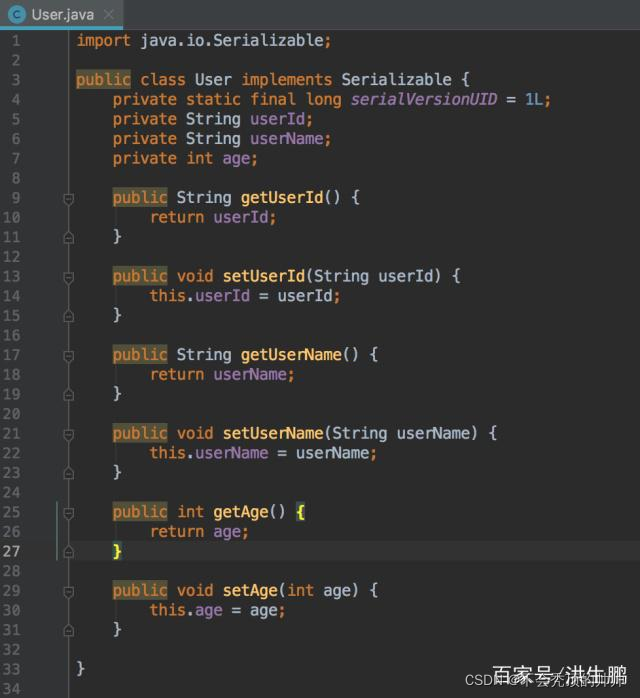Click 'age' field declaration on line 7

236,159
